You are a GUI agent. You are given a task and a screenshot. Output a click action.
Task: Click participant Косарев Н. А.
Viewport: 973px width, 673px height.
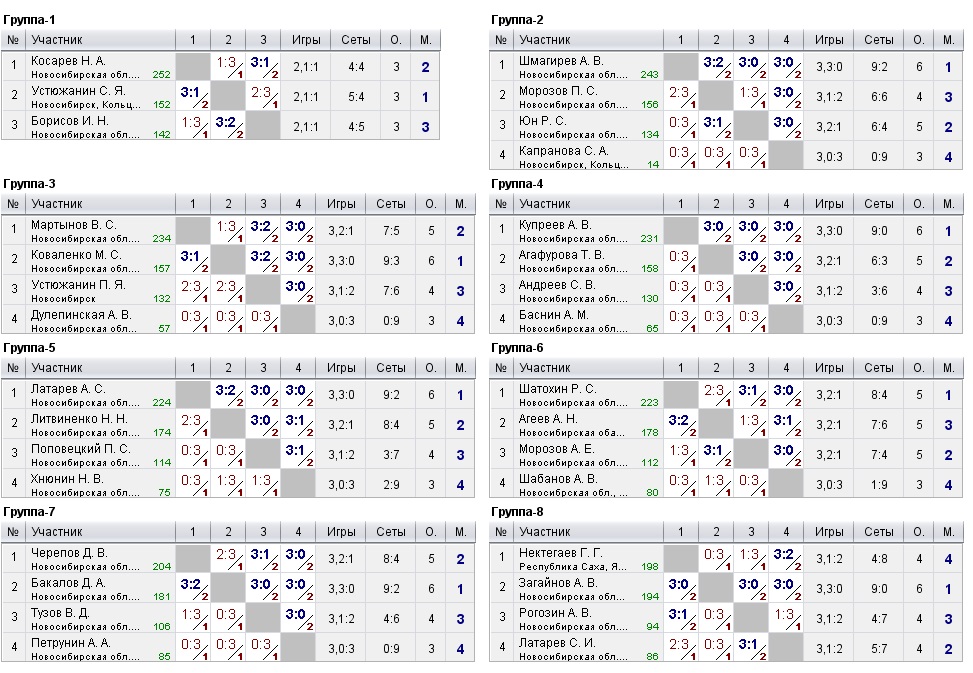(x=68, y=61)
